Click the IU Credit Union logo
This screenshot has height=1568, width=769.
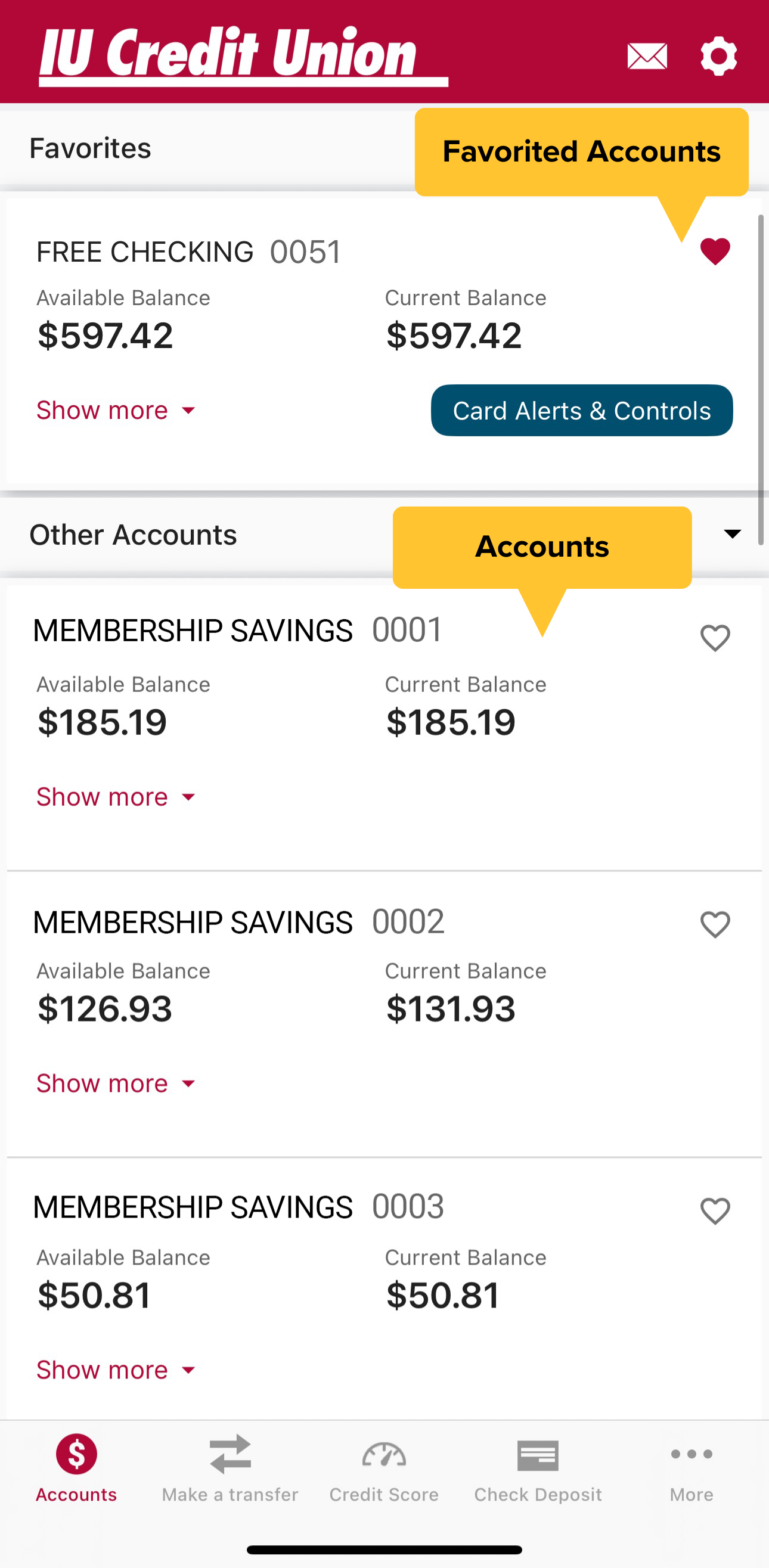tap(243, 55)
